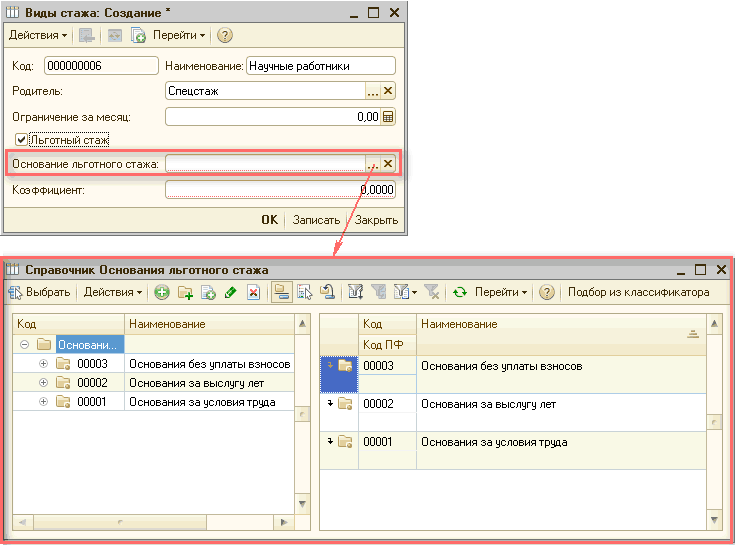Click the green Add new item icon
Image resolution: width=735 pixels, height=545 pixels.
point(161,293)
